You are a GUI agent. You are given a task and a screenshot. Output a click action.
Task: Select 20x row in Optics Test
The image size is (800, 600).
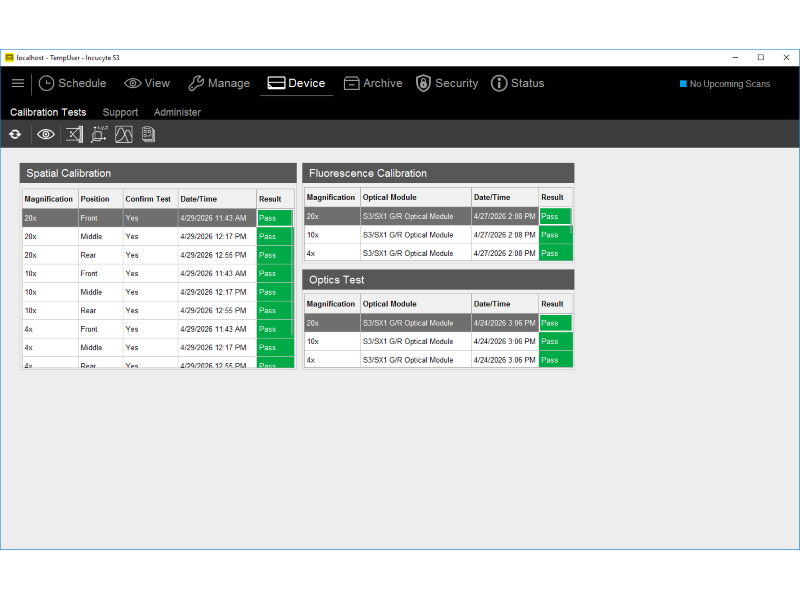tap(438, 323)
